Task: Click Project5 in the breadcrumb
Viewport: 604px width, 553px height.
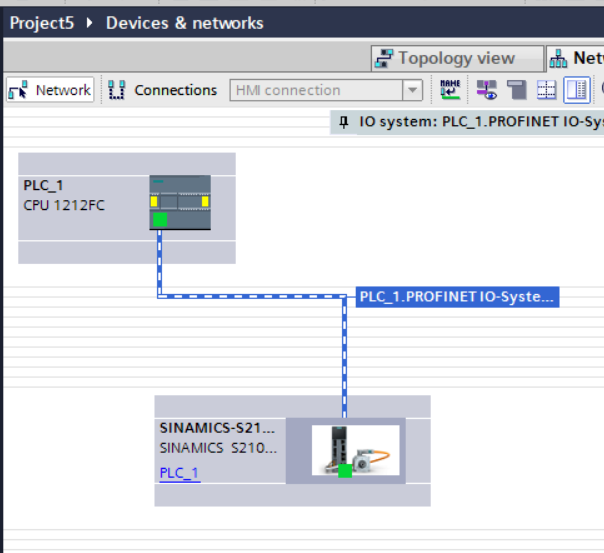Action: 42,23
